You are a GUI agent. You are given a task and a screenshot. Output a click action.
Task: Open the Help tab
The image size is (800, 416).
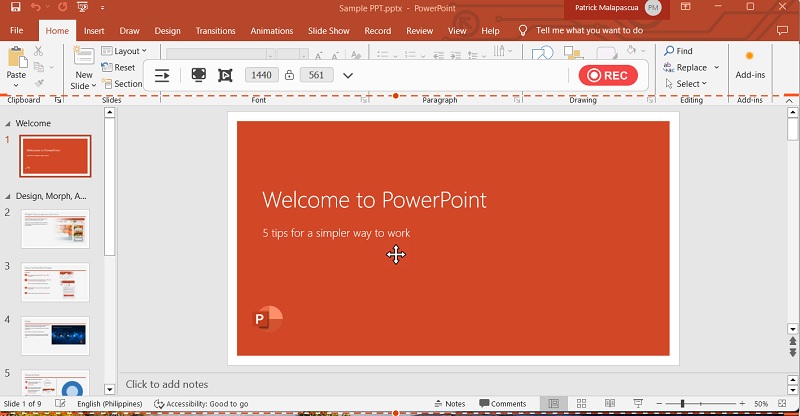coord(490,31)
